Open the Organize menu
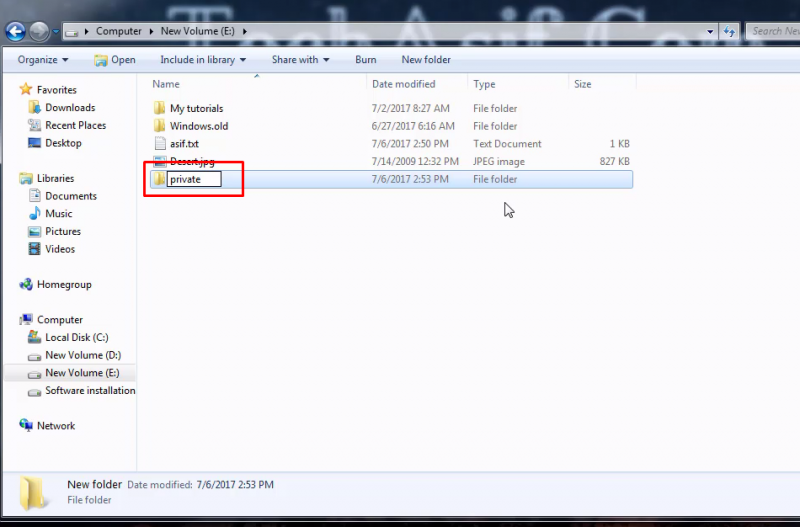 pos(43,60)
